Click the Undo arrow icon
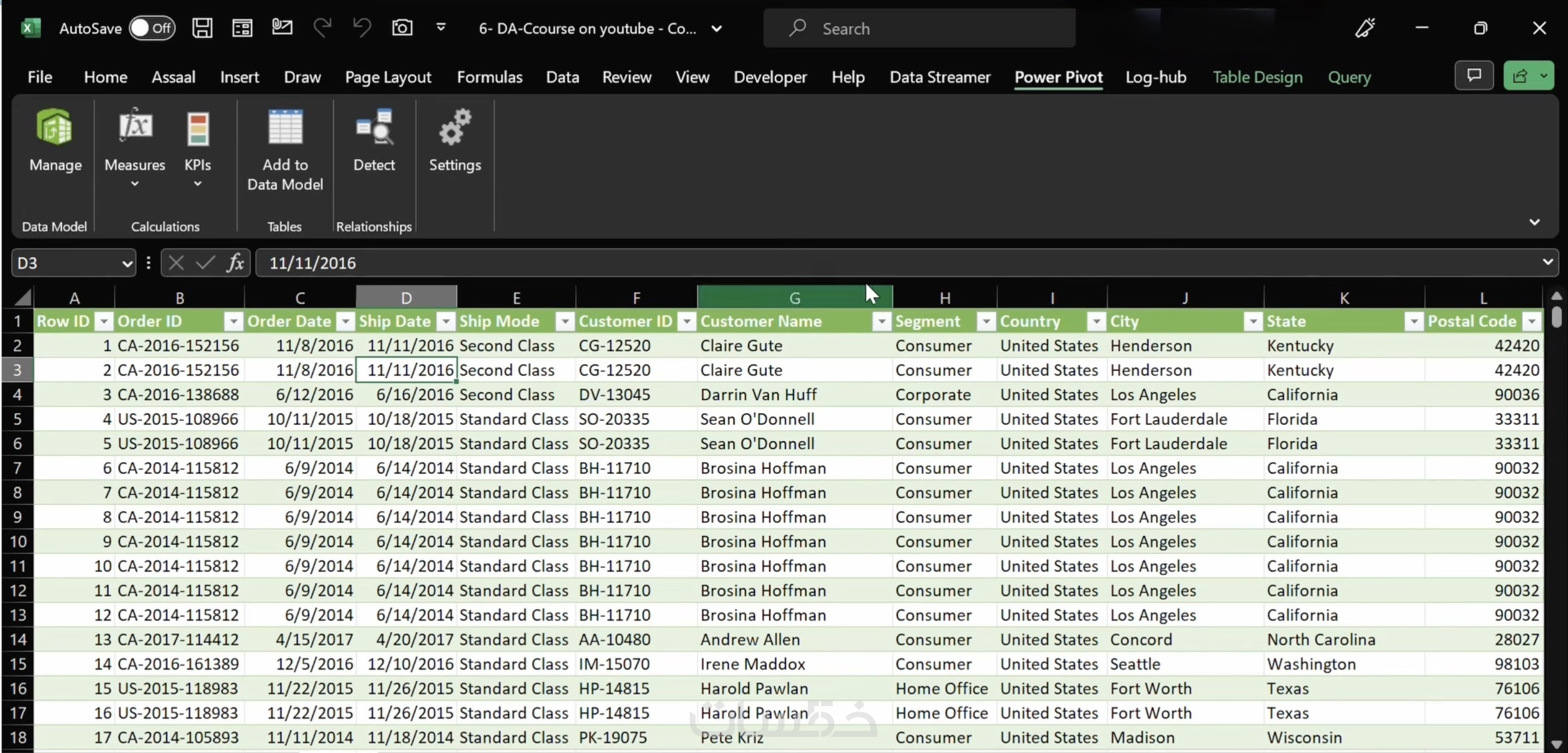The height and width of the screenshot is (753, 1568). point(362,28)
